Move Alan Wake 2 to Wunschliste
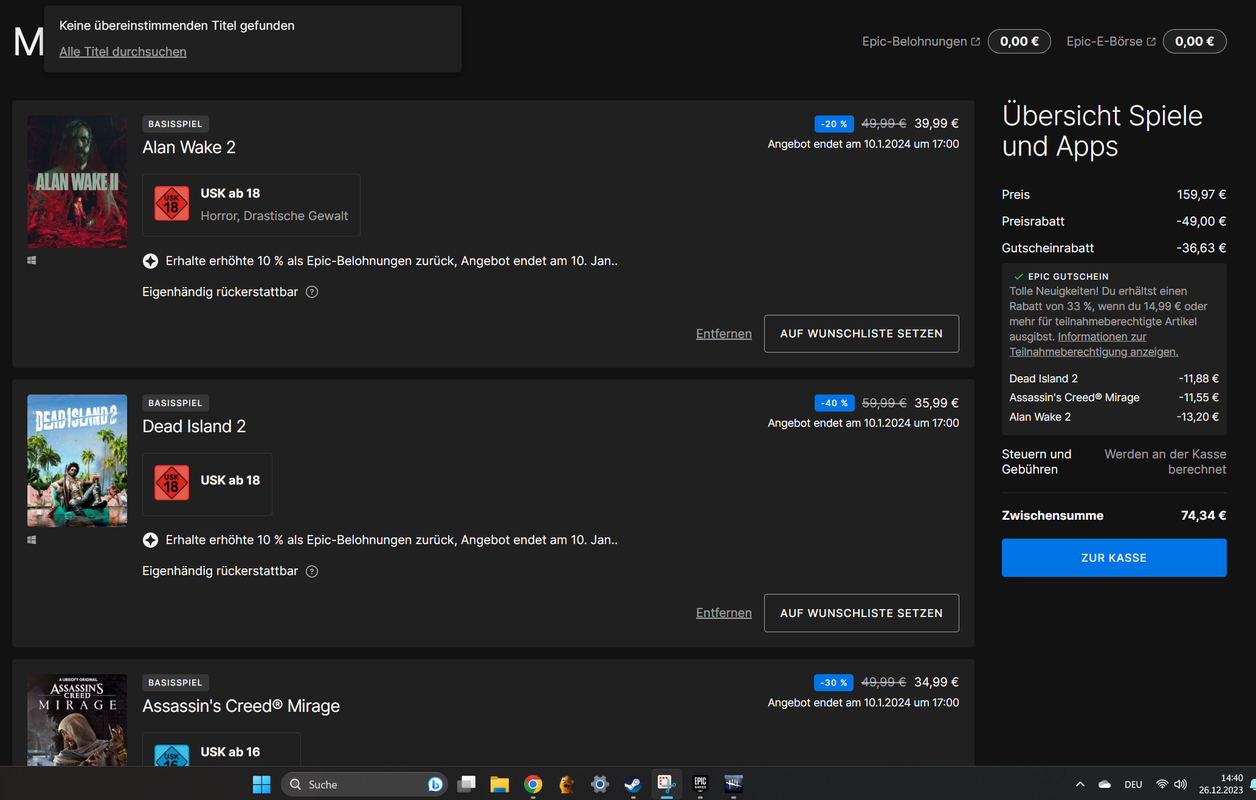The width and height of the screenshot is (1256, 800). [861, 334]
